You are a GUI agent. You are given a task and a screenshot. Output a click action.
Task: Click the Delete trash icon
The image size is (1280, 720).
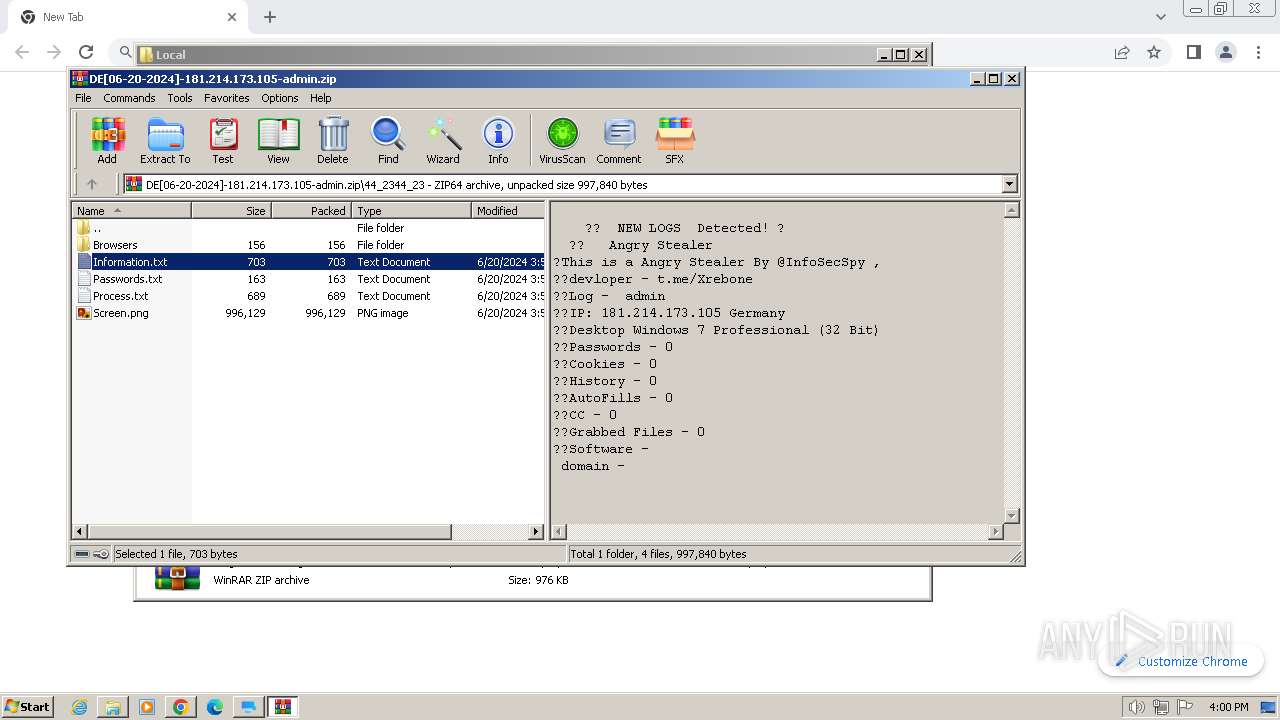pos(333,140)
